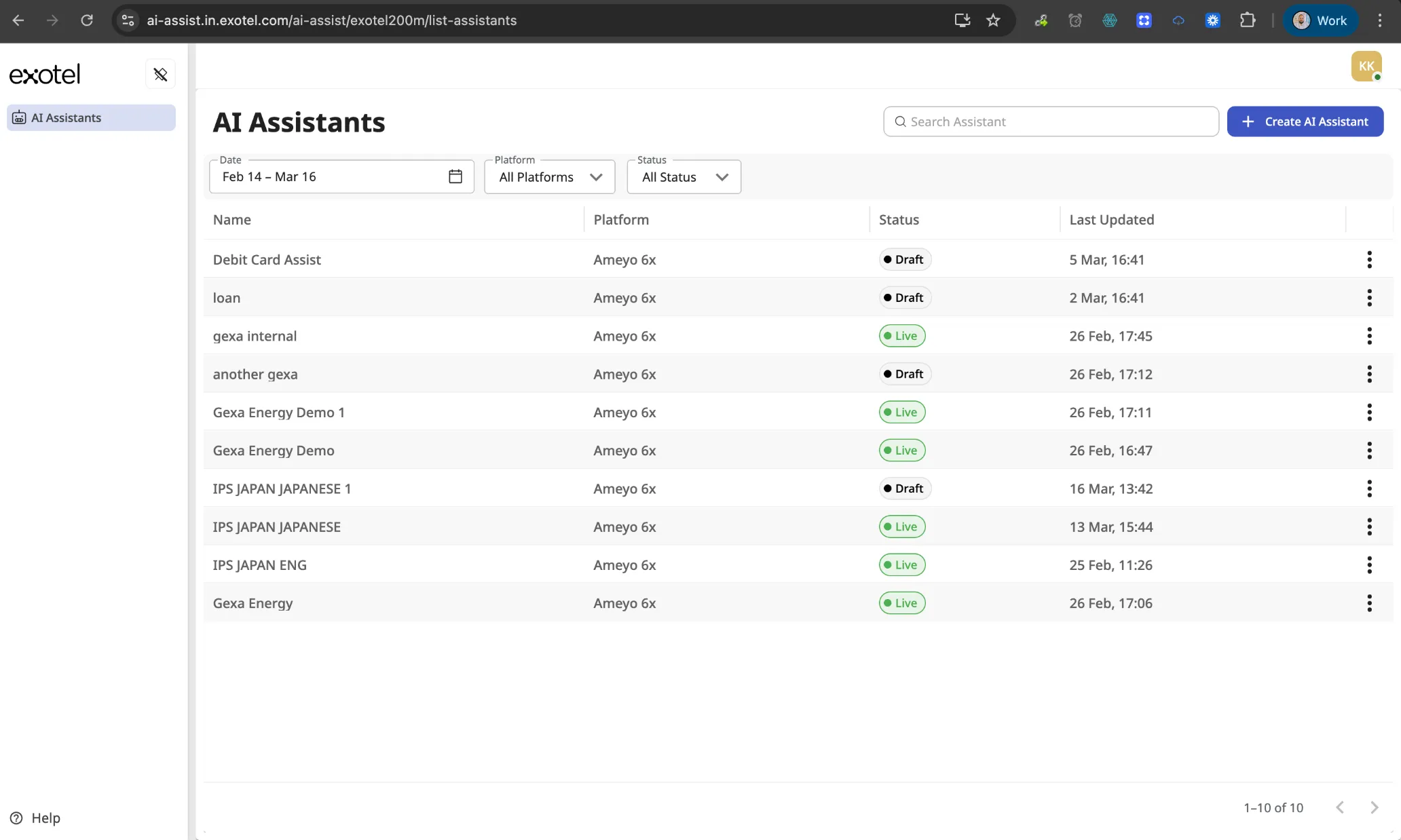
Task: Click the Platform column header
Action: point(621,220)
